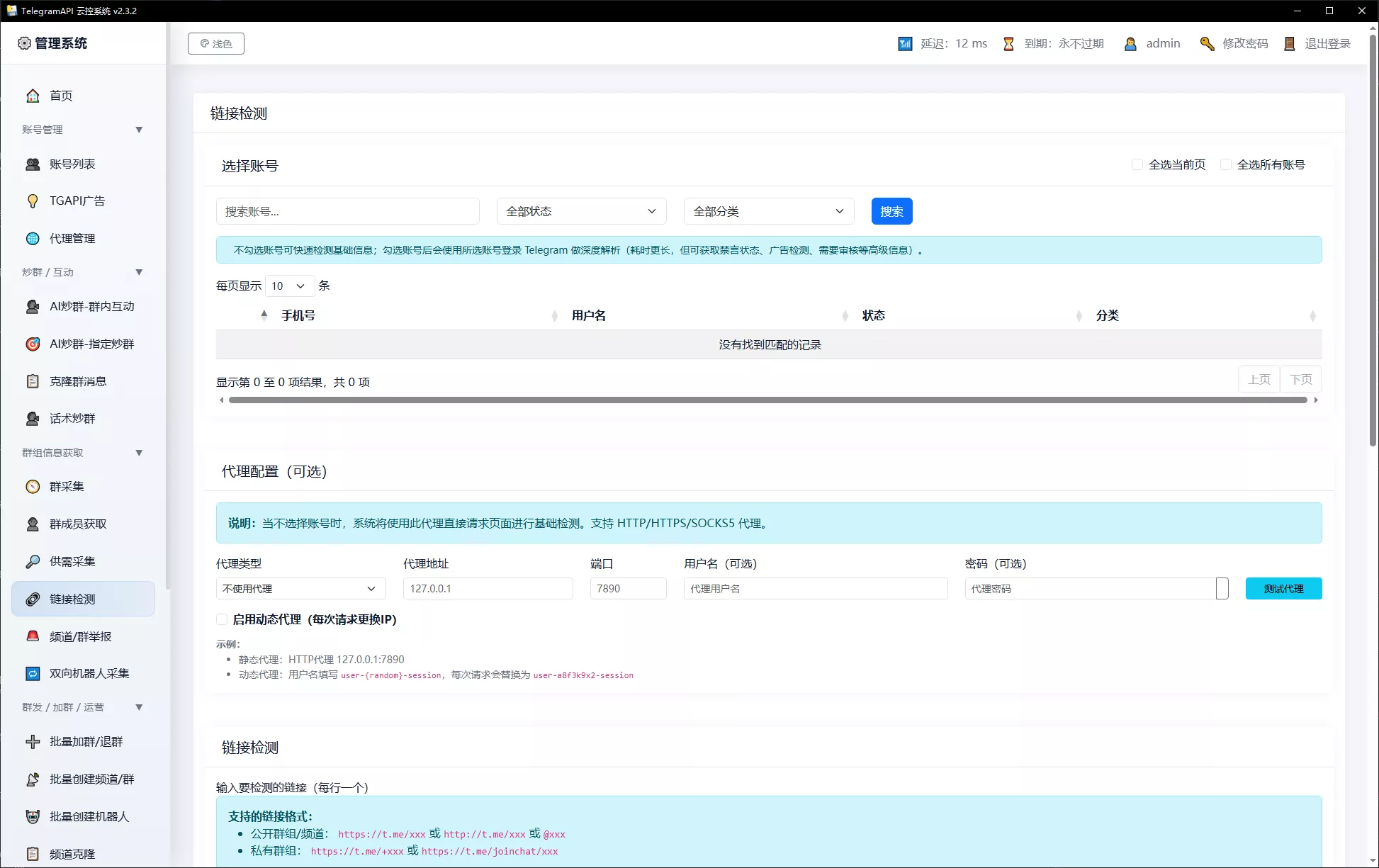The width and height of the screenshot is (1379, 868).
Task: Go to 账号列表 menu item
Action: 83,164
